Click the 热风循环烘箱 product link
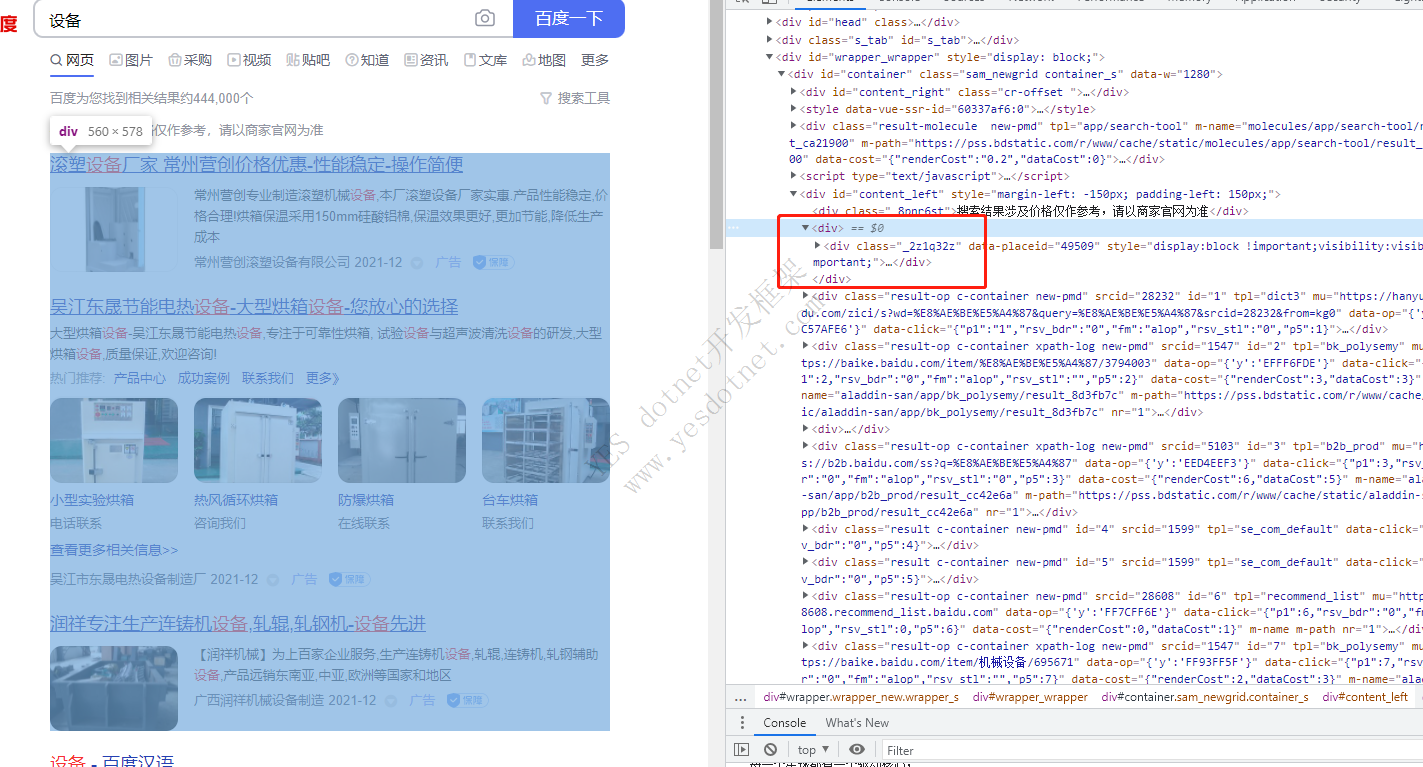 [x=236, y=500]
